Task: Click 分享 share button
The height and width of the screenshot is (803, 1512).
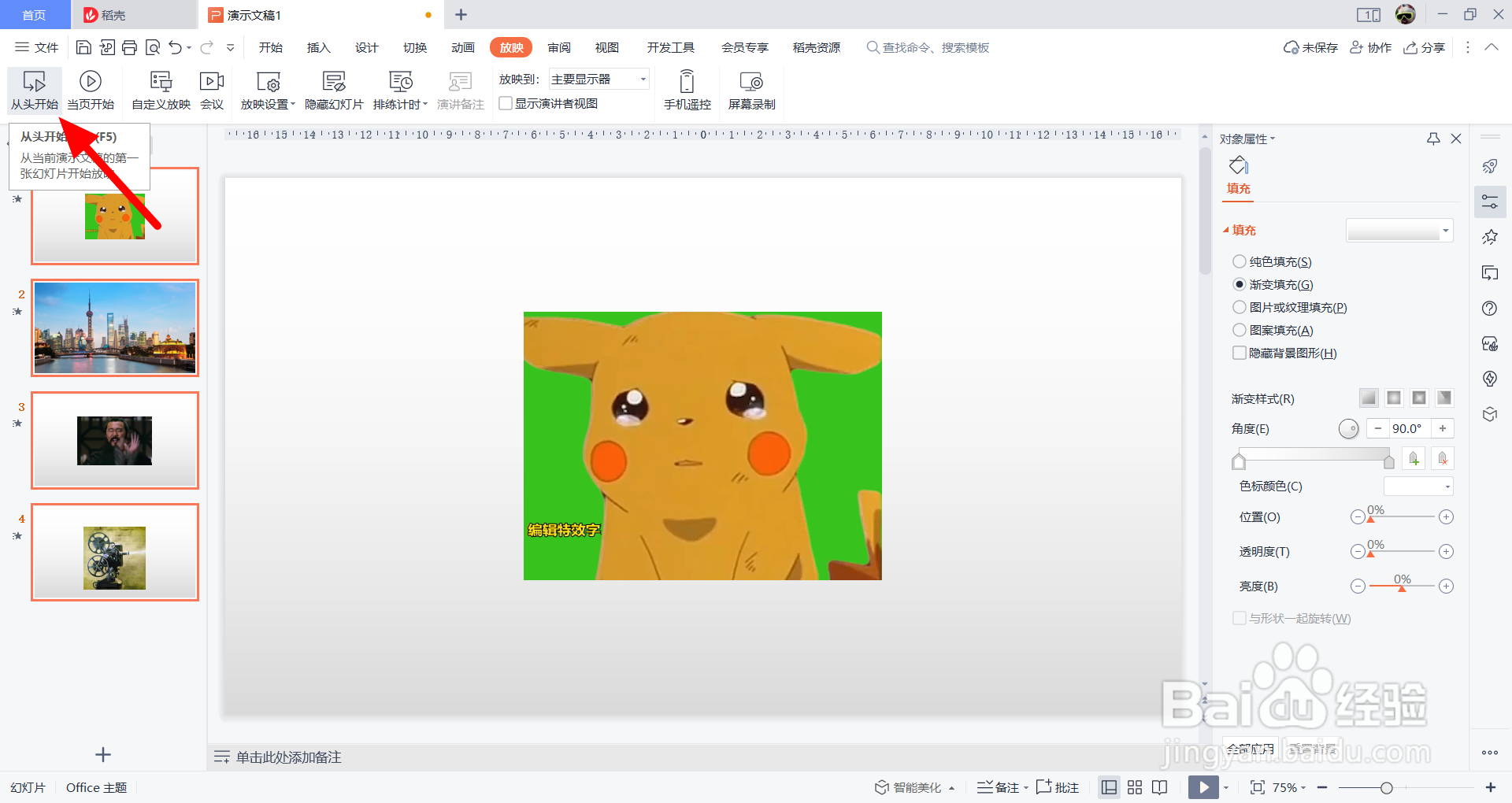Action: pyautogui.click(x=1425, y=47)
